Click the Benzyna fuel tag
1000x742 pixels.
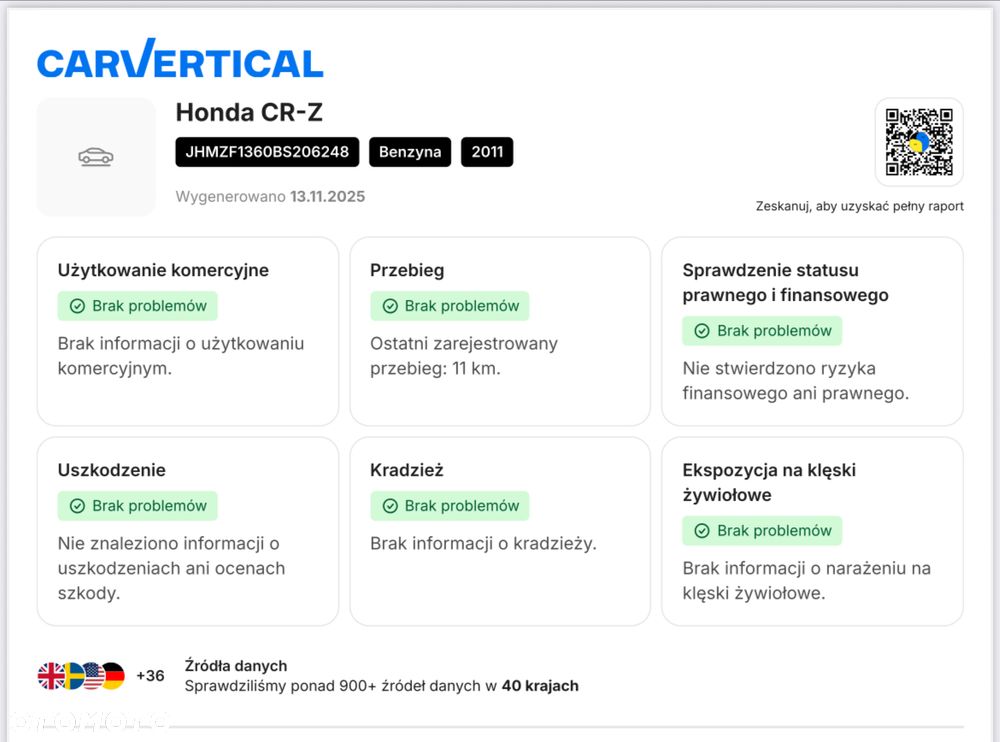click(410, 152)
